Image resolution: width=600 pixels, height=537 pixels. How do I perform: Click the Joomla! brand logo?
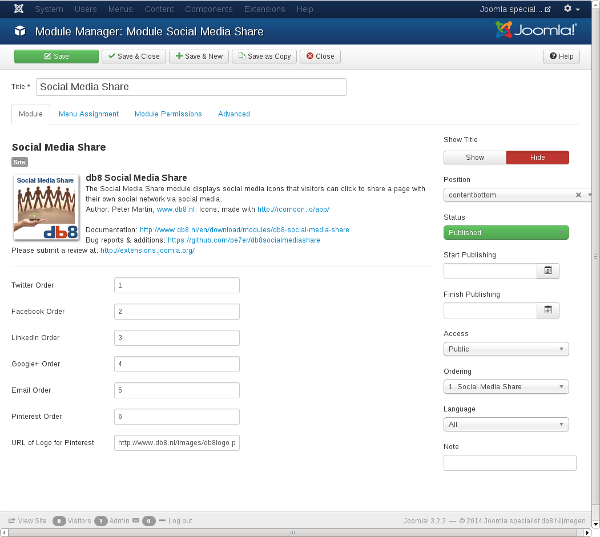(536, 30)
